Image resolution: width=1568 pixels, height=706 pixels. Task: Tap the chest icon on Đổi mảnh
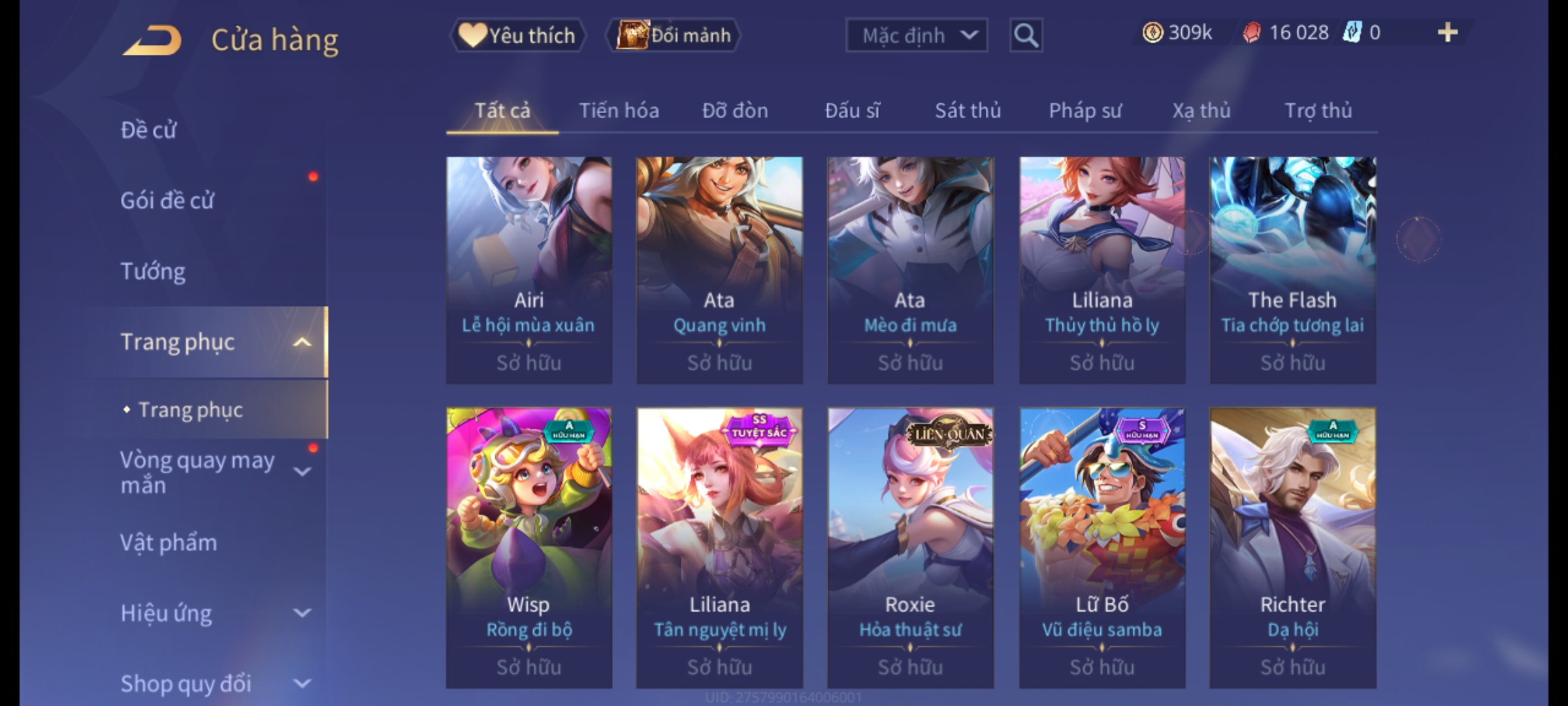[x=632, y=35]
